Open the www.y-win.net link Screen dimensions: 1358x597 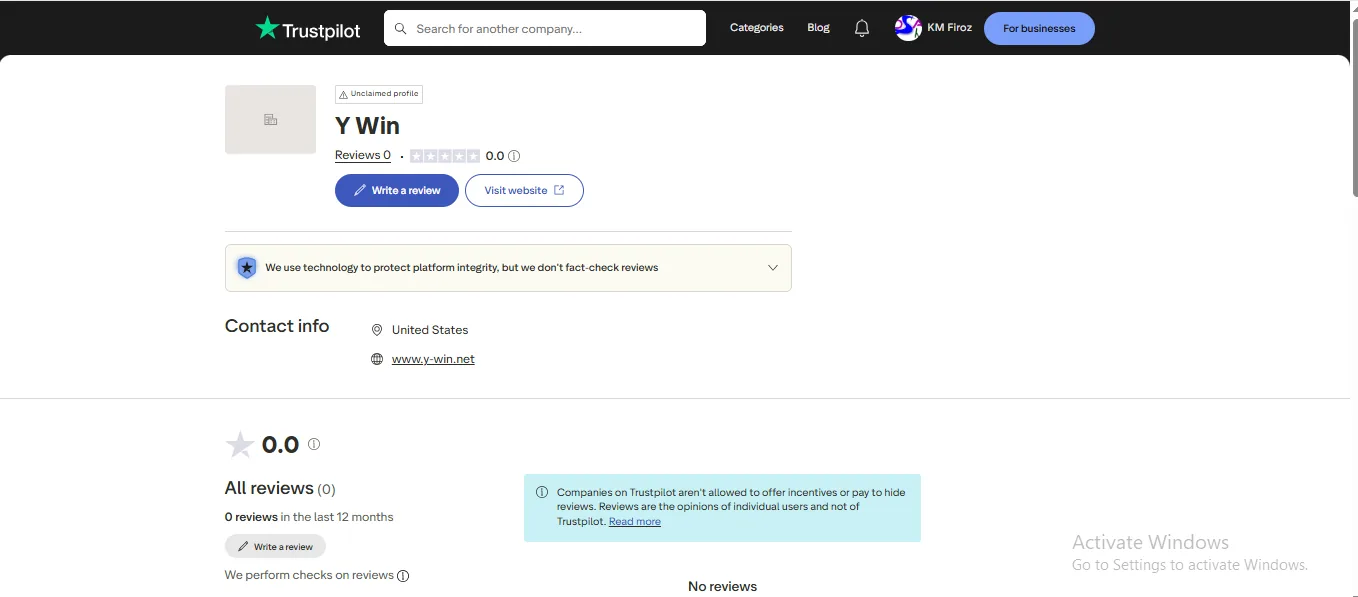click(x=433, y=359)
